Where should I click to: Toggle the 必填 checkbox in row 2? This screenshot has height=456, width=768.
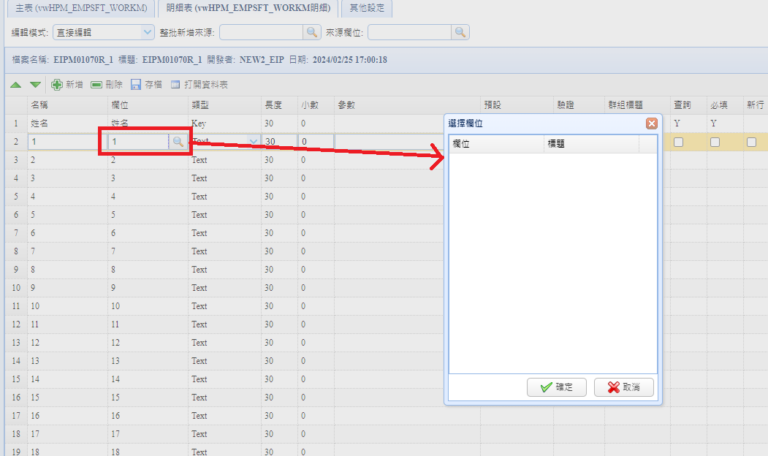[x=715, y=143]
